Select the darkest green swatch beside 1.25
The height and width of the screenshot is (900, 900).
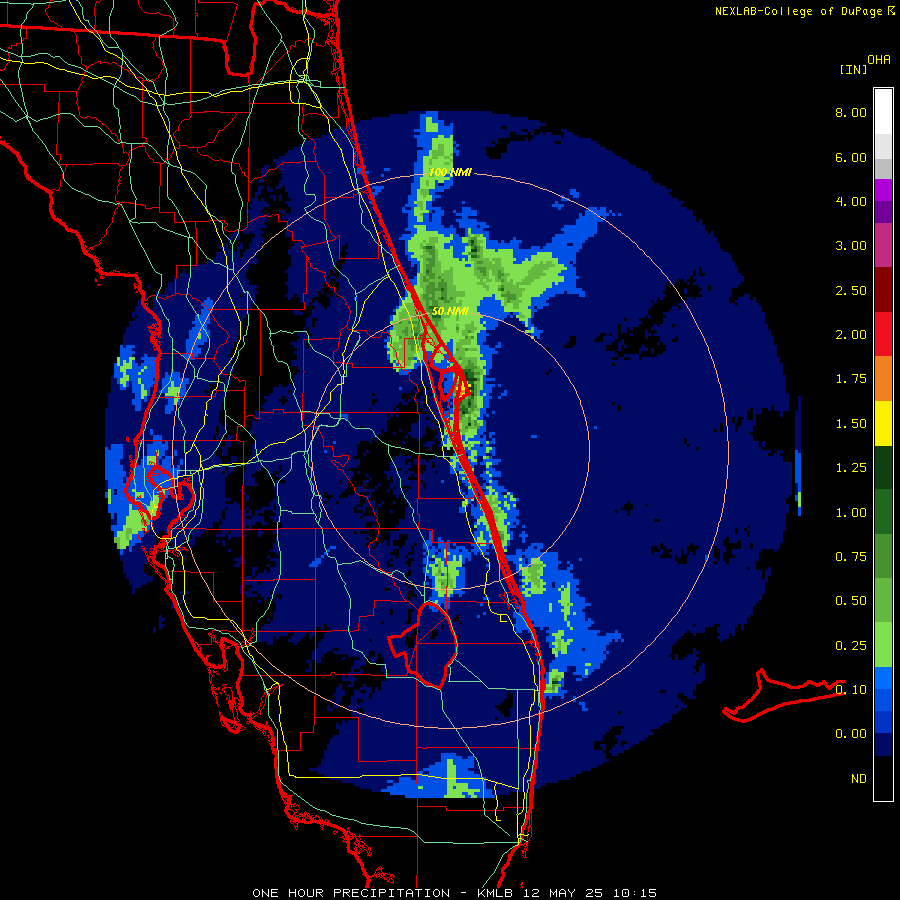click(883, 468)
